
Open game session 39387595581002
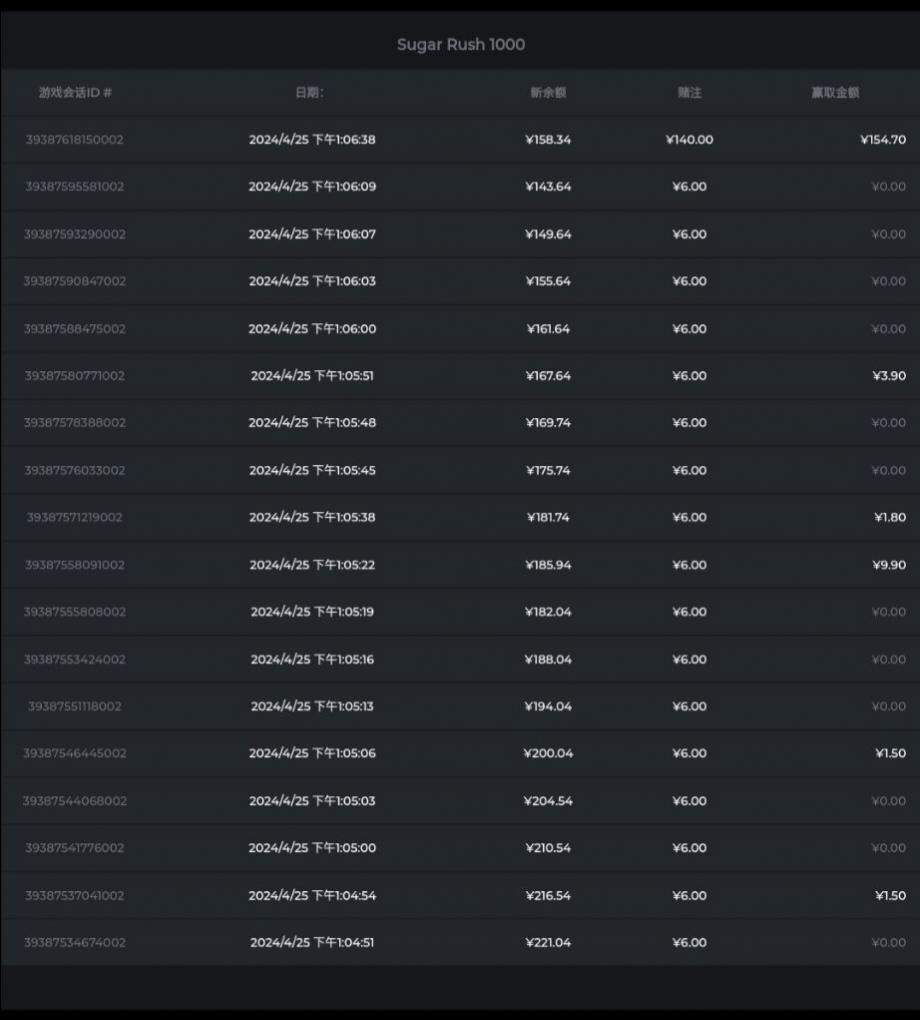[x=75, y=187]
